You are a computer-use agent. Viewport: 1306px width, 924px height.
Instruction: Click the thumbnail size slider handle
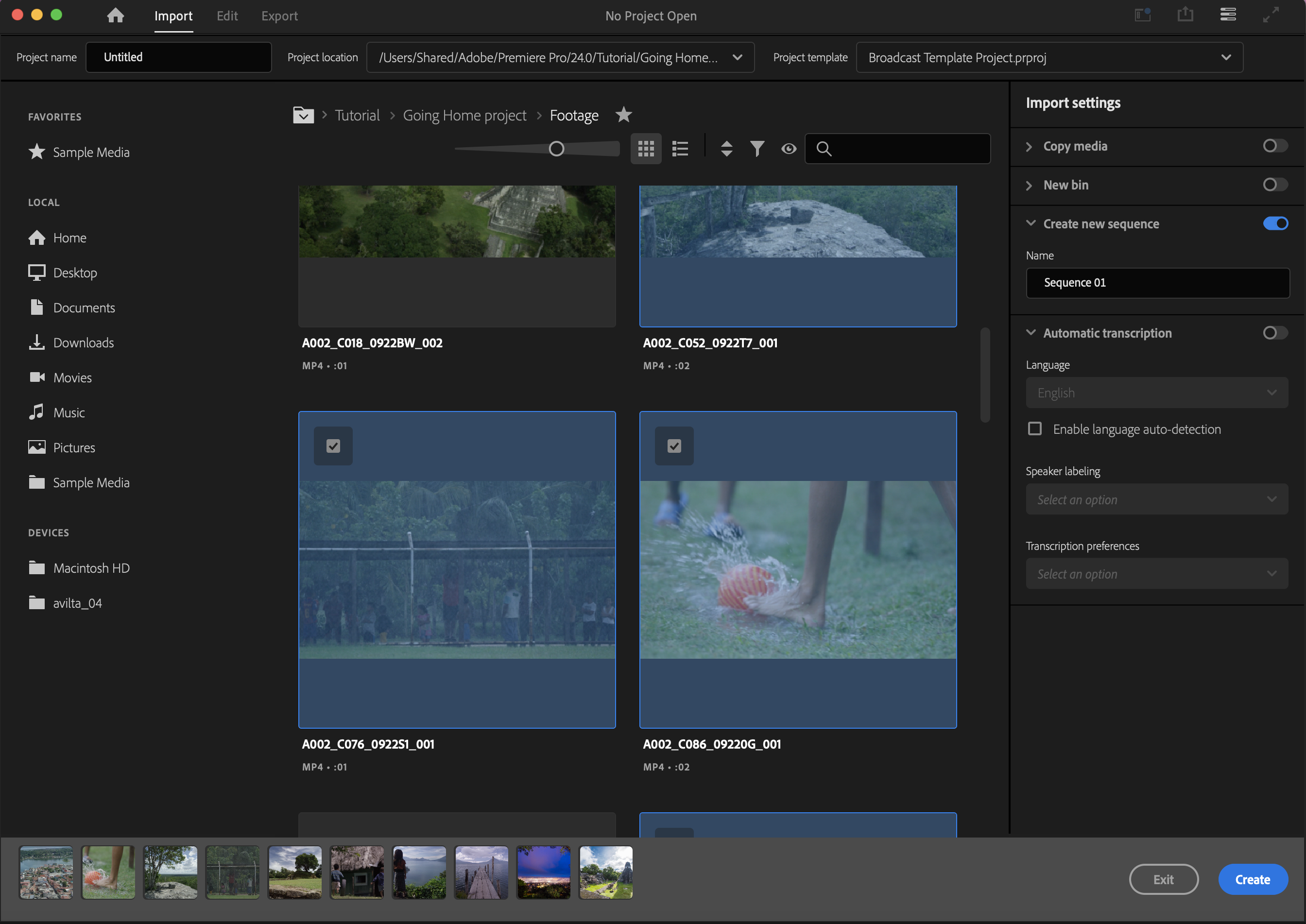[556, 149]
